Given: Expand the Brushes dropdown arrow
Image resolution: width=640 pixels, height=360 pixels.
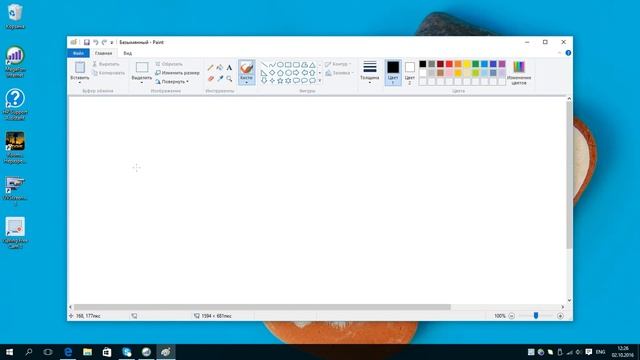Looking at the screenshot, I should point(247,82).
